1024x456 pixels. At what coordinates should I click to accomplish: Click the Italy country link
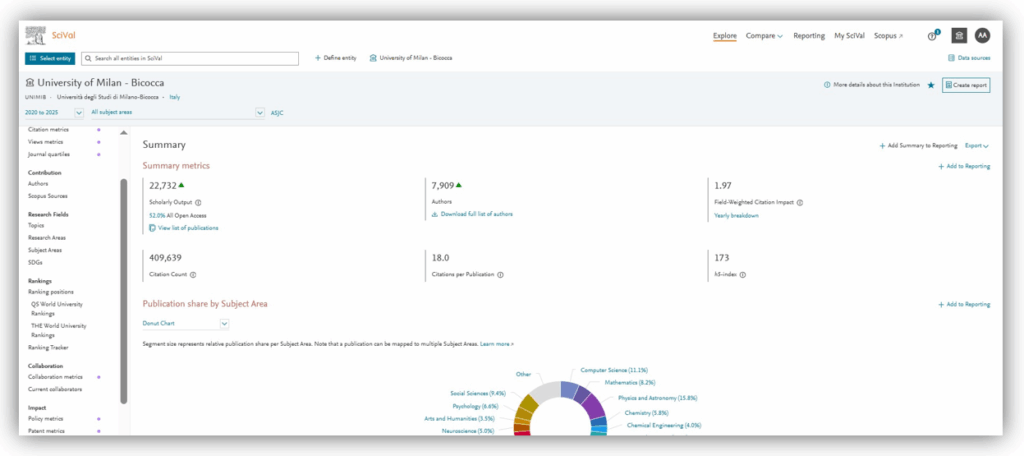[x=174, y=97]
